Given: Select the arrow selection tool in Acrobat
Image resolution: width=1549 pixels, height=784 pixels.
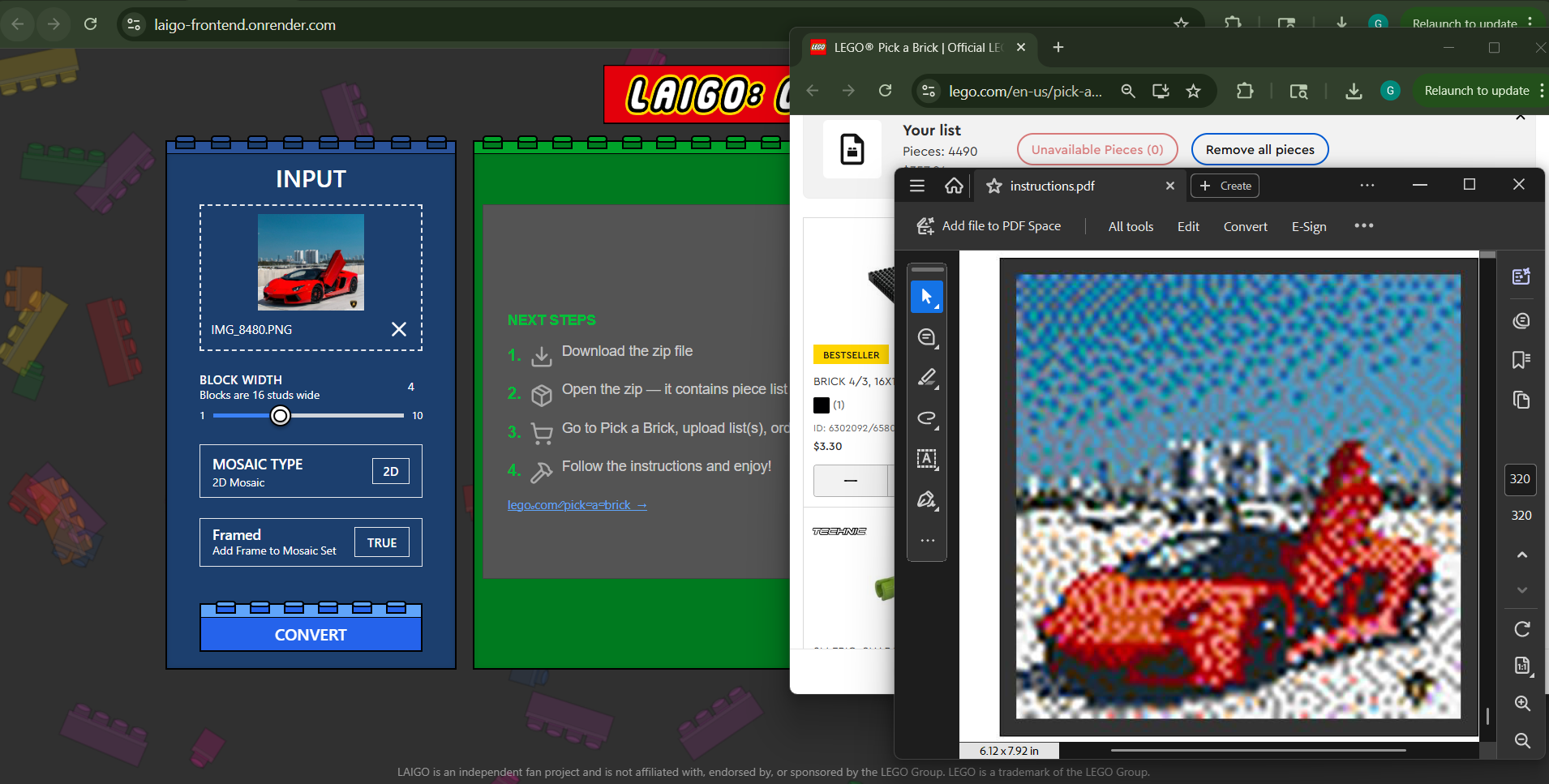Looking at the screenshot, I should click(x=927, y=297).
